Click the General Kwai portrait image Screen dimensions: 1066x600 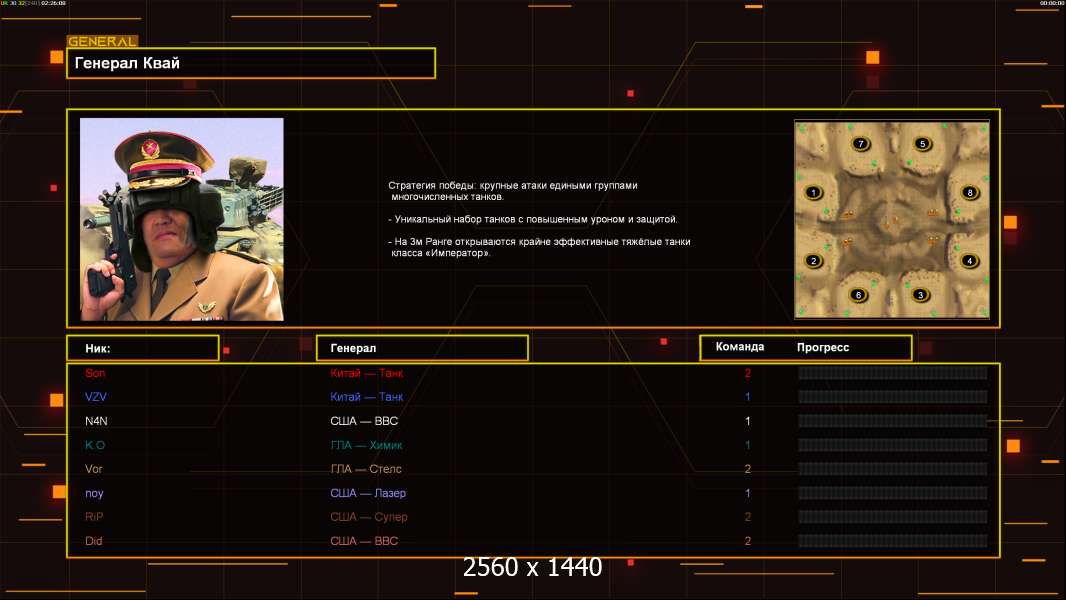point(181,219)
